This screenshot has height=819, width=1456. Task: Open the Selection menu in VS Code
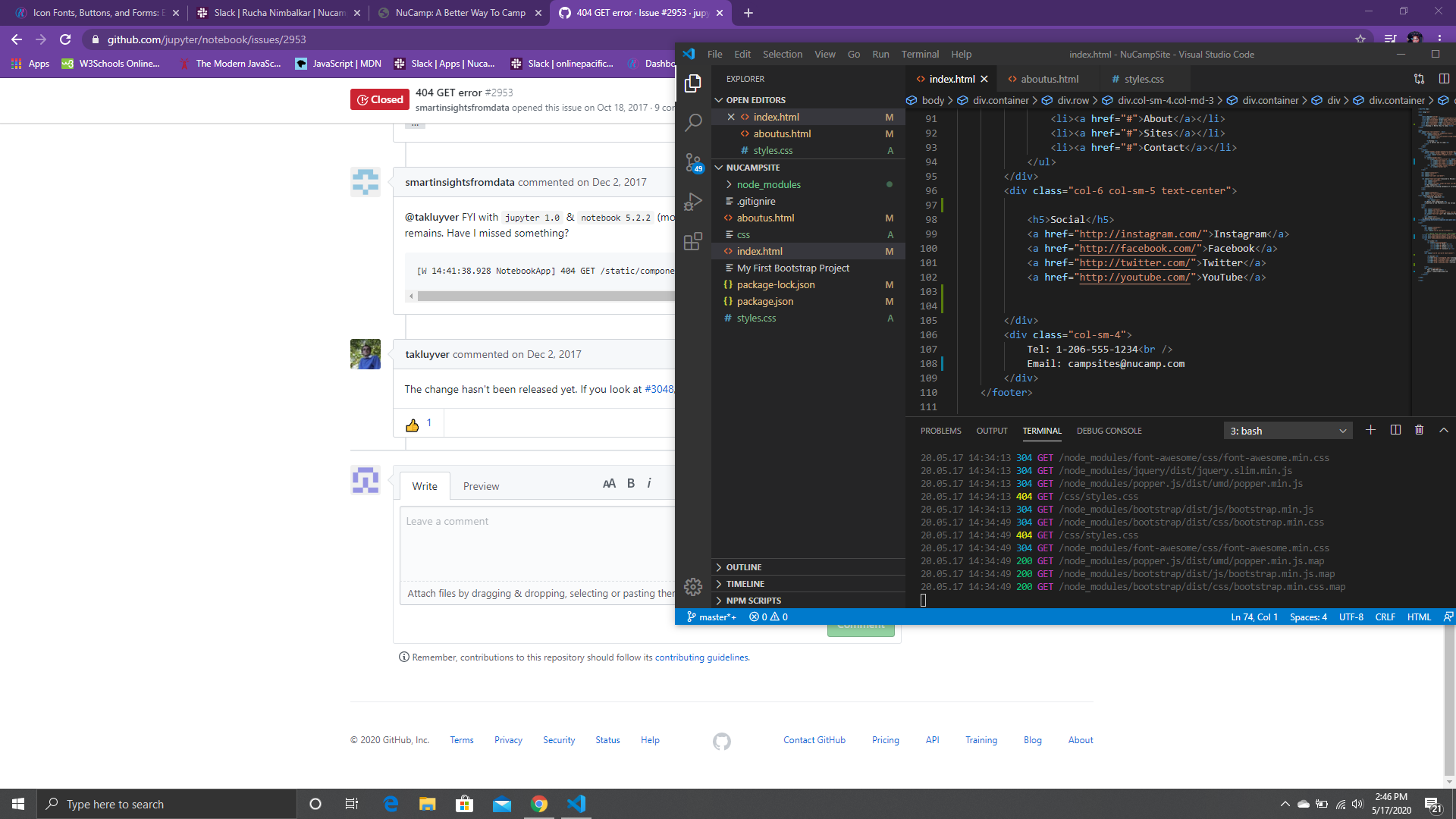tap(782, 54)
